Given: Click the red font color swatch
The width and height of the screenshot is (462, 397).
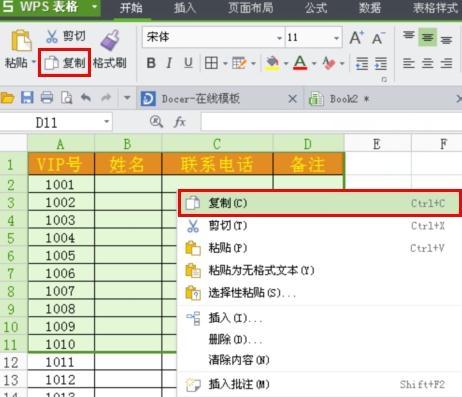Looking at the screenshot, I should (300, 63).
